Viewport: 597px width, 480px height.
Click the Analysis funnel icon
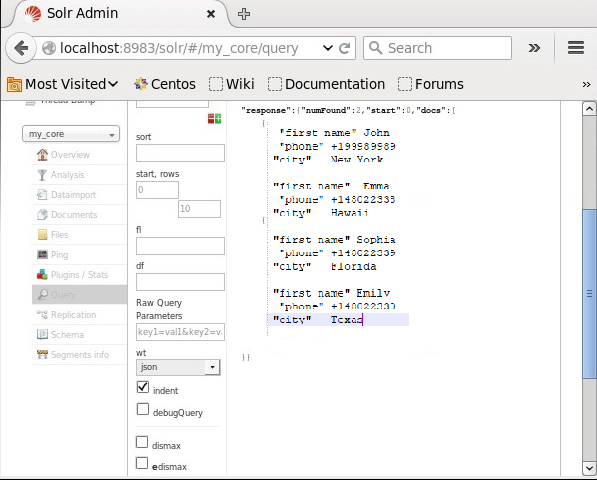pyautogui.click(x=42, y=175)
